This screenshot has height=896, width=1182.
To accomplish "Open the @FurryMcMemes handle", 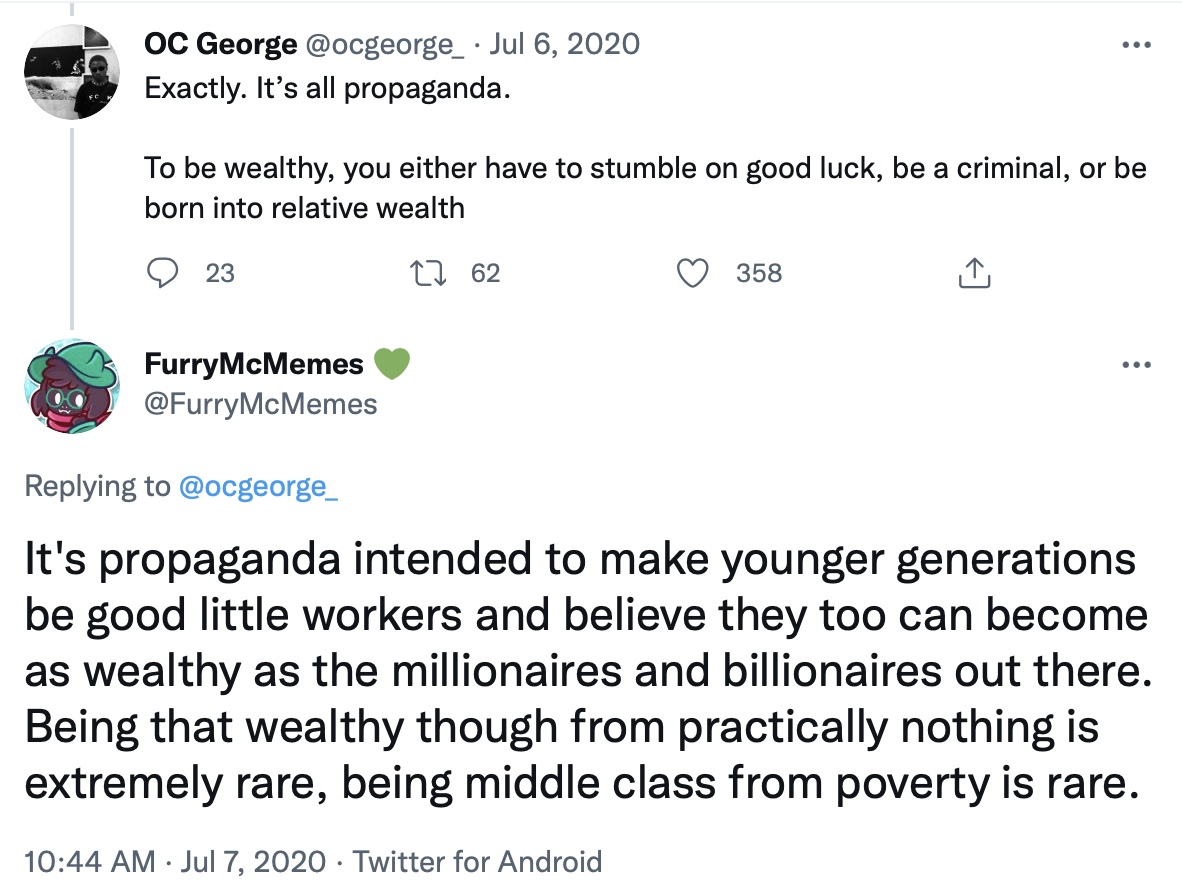I will pyautogui.click(x=261, y=405).
